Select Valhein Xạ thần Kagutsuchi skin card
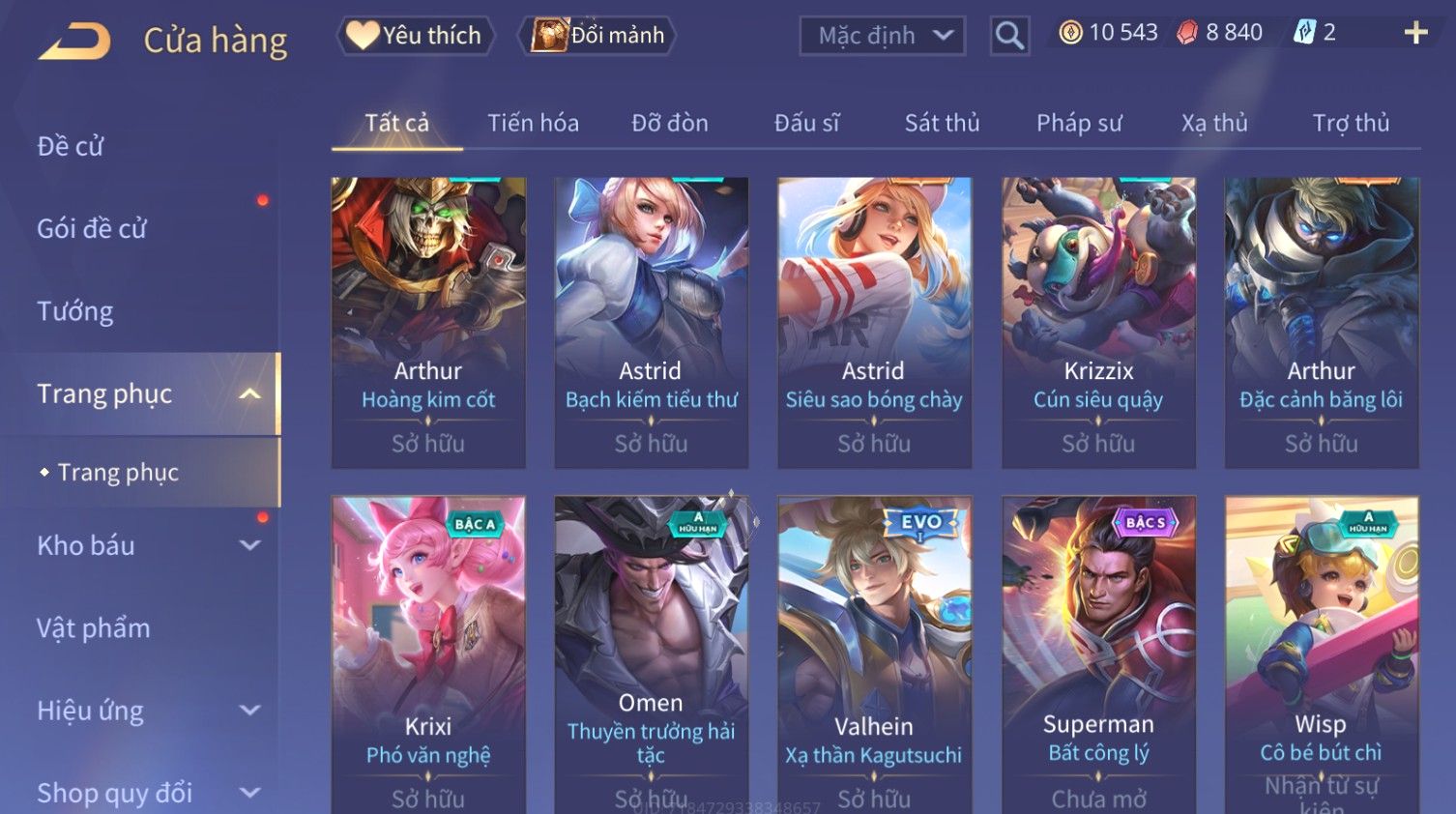Screen dimensions: 1456x814 tap(874, 654)
